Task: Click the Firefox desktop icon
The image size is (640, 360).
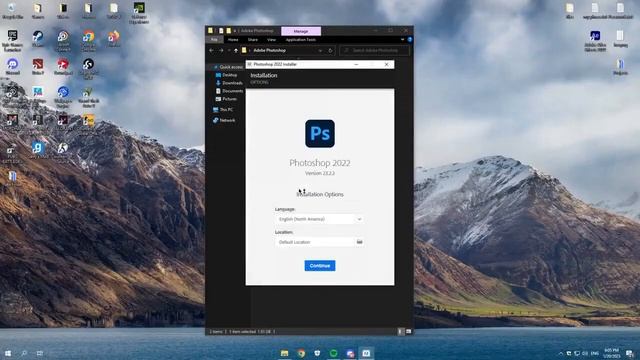Action: coord(113,39)
